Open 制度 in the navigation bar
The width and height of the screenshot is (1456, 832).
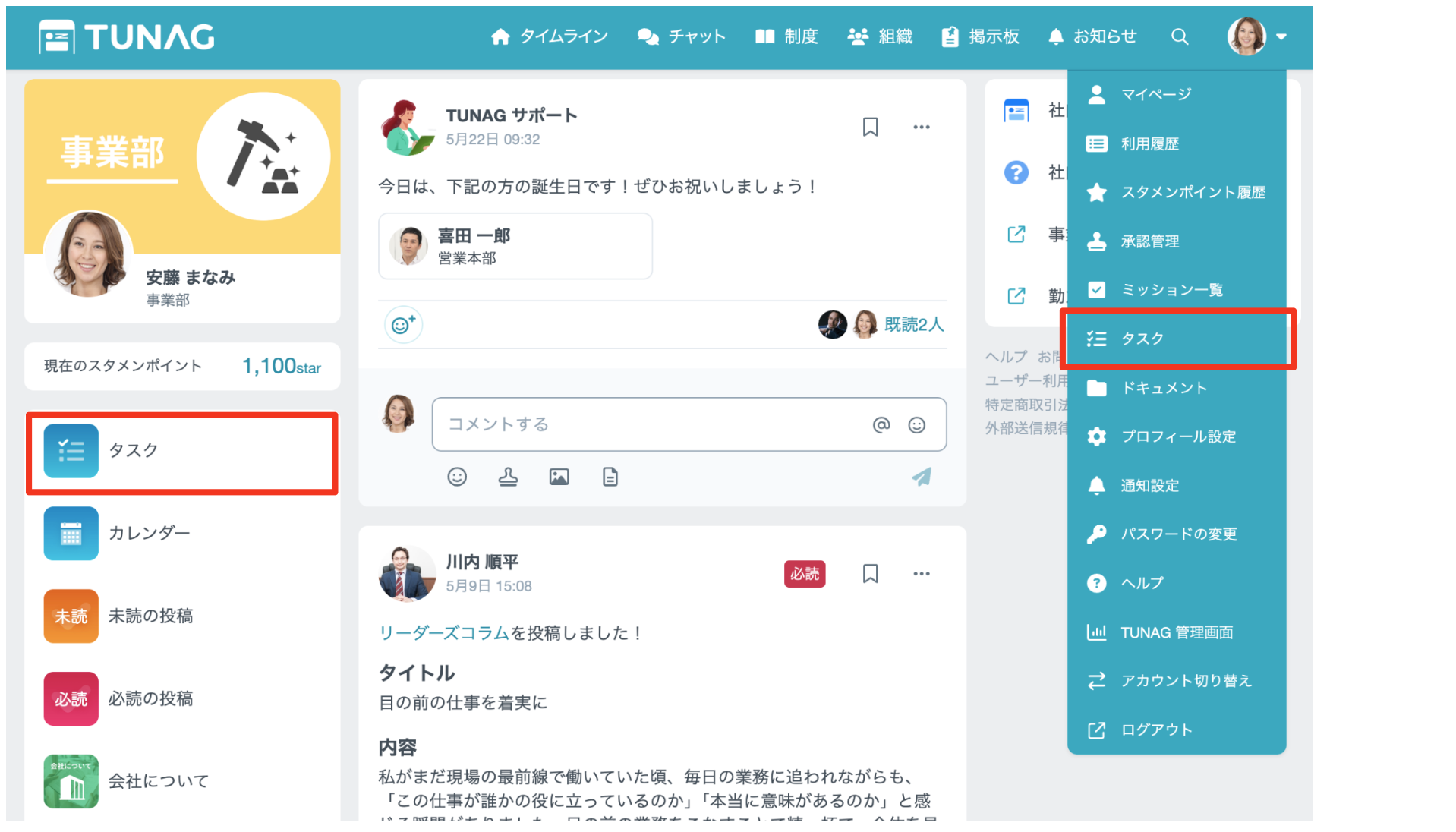point(786,36)
